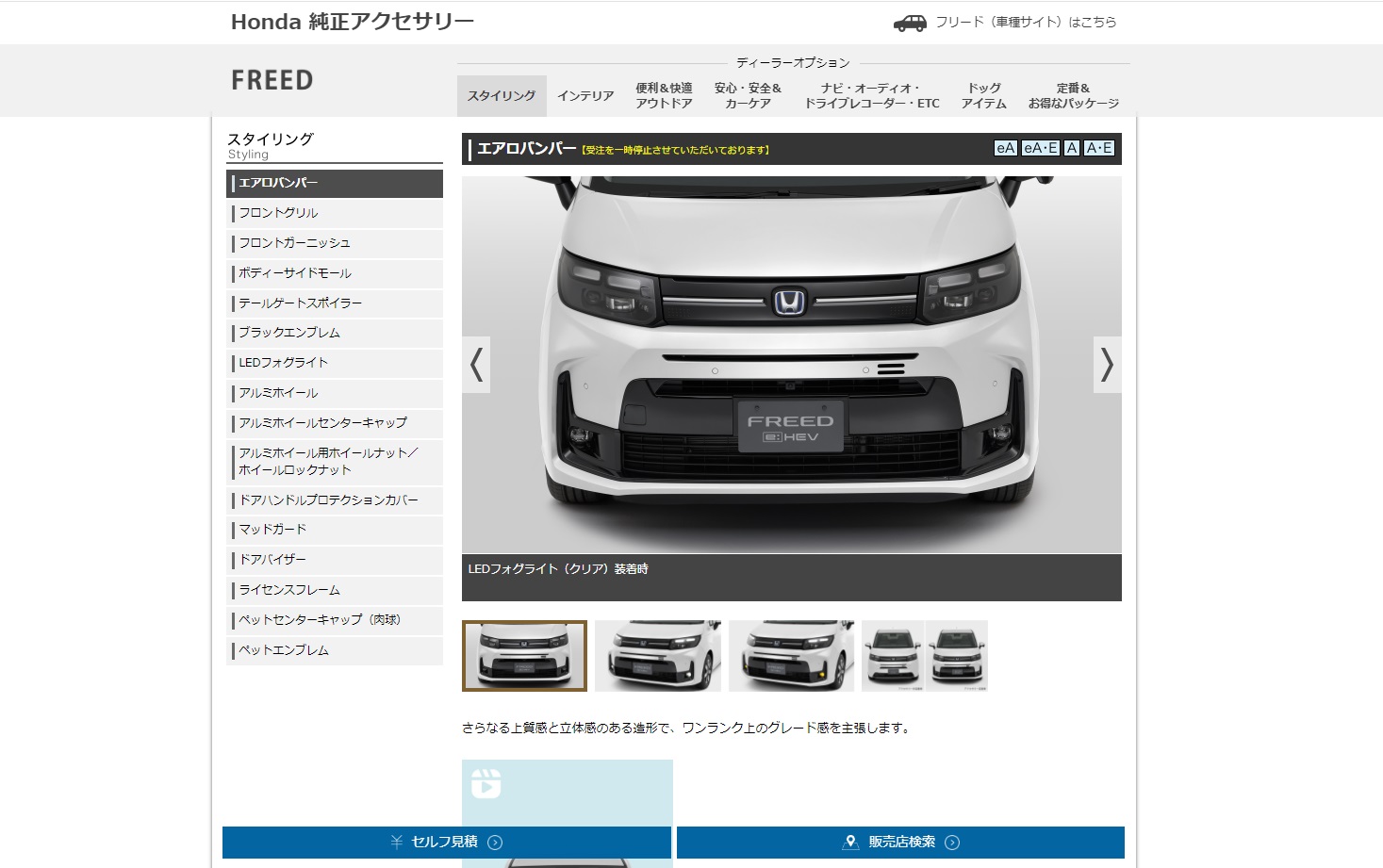
Task: Select the first front-view bumper thumbnail
Action: coord(524,656)
